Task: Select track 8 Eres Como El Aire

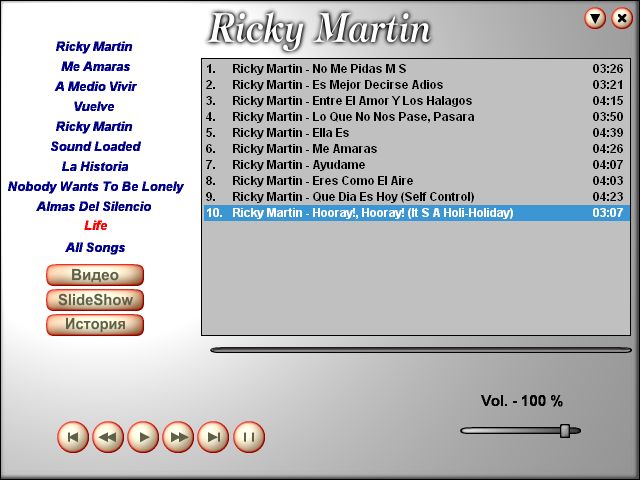Action: [416, 181]
